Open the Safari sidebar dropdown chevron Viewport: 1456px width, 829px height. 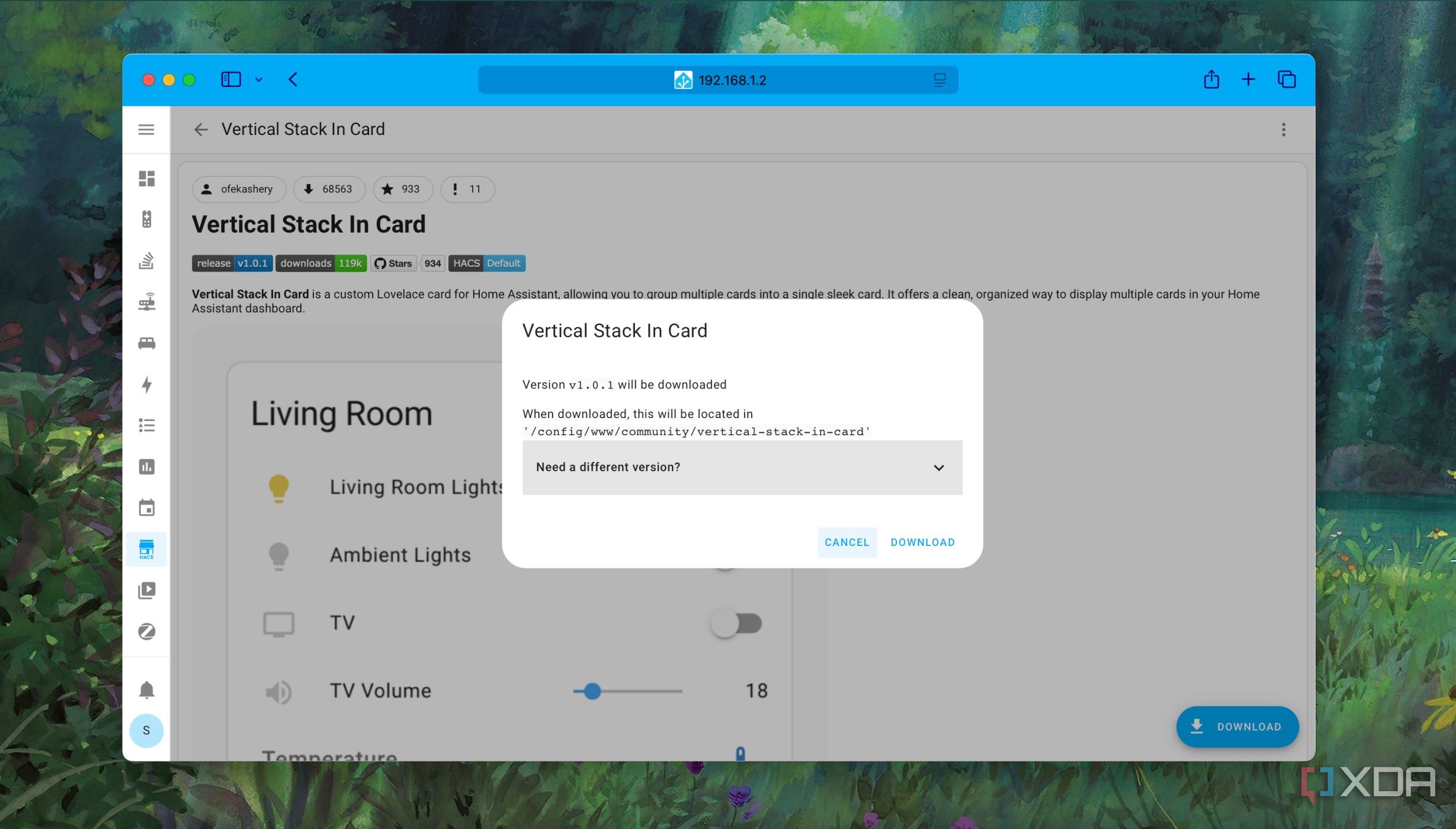pos(258,79)
